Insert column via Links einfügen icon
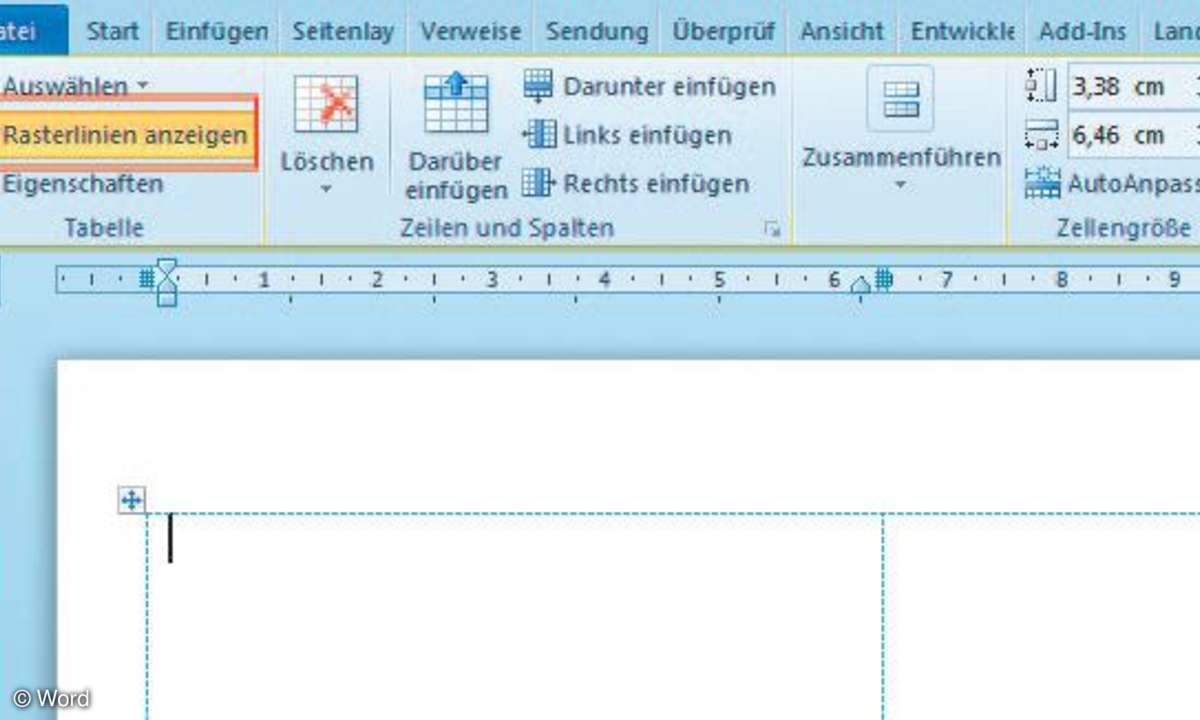This screenshot has height=720, width=1200. 538,134
